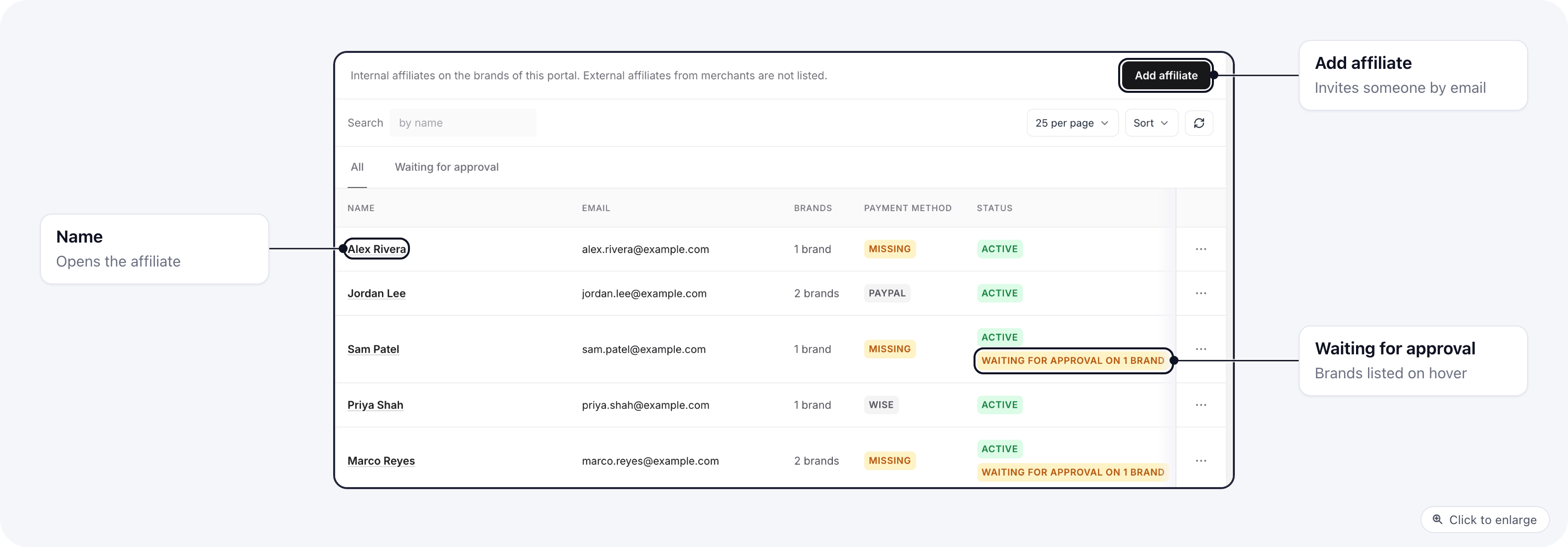This screenshot has width=1568, height=547.
Task: Click the PAYPAL payment badge for Jordan Lee
Action: point(887,293)
